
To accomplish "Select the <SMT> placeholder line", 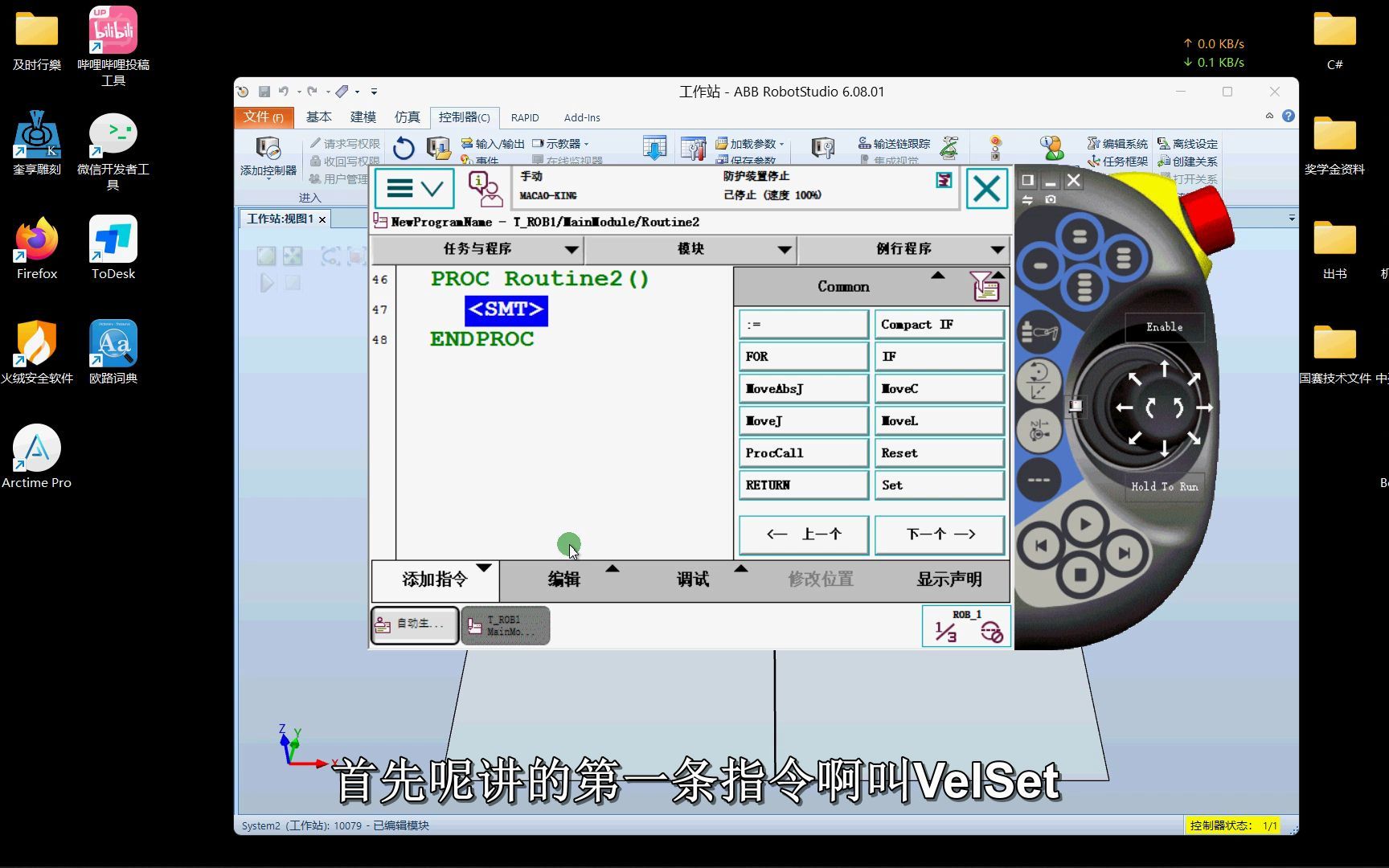I will click(x=506, y=310).
